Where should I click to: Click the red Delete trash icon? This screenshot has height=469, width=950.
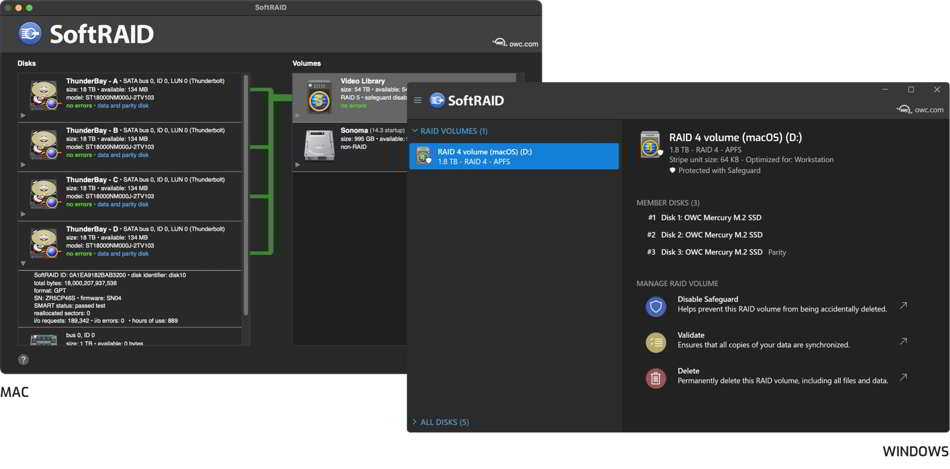click(x=656, y=378)
